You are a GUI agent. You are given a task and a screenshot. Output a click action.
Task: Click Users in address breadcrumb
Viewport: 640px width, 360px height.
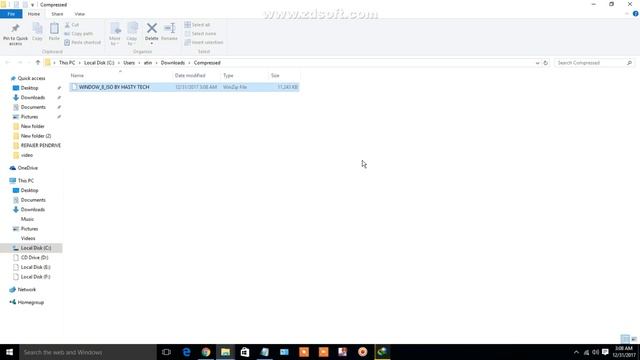click(x=129, y=63)
